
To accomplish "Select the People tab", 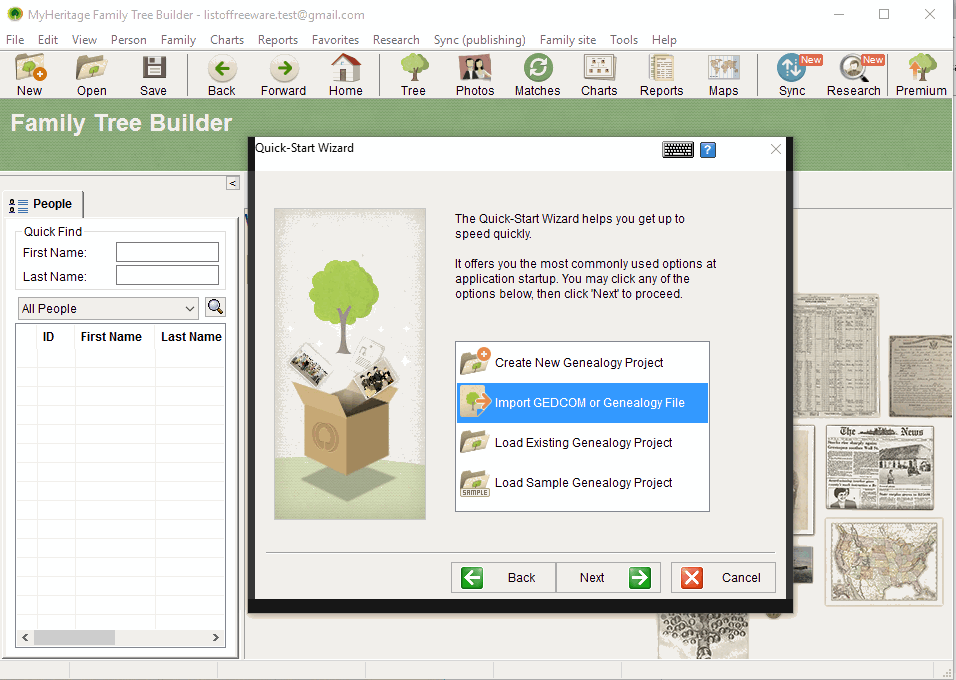I will 43,204.
